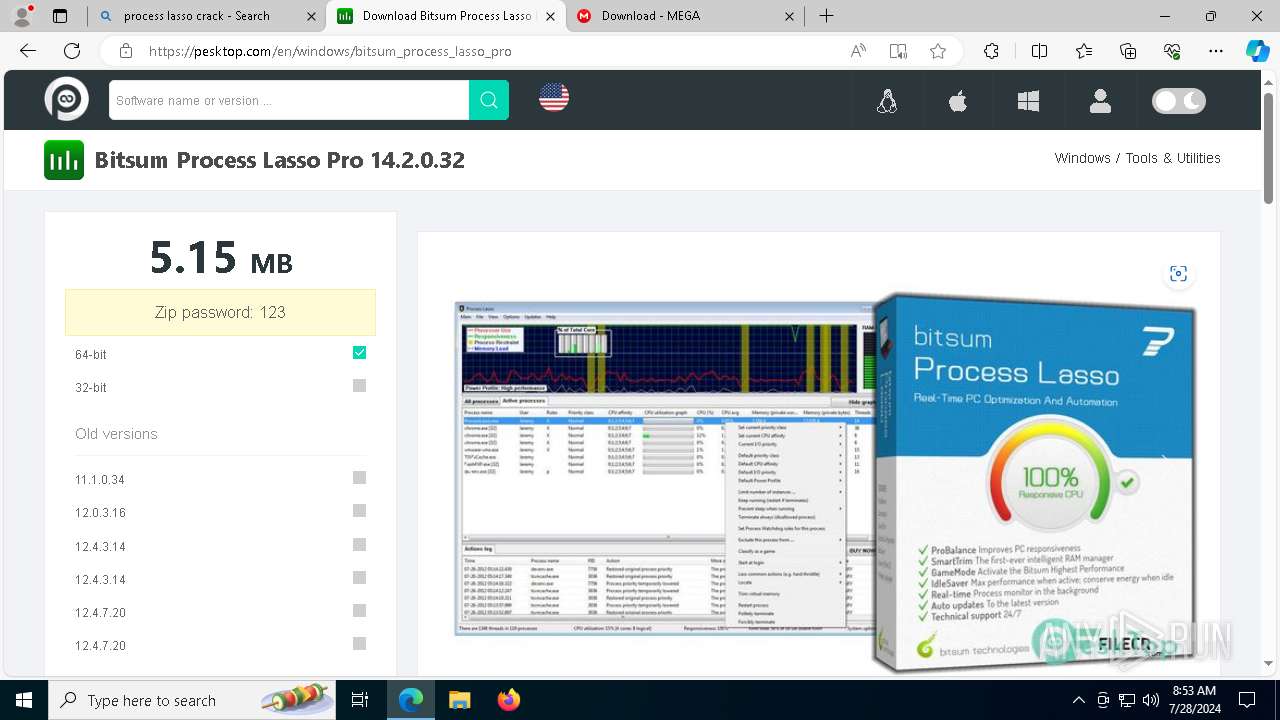Toggle split screen browser icon
The width and height of the screenshot is (1280, 720).
(x=1039, y=51)
